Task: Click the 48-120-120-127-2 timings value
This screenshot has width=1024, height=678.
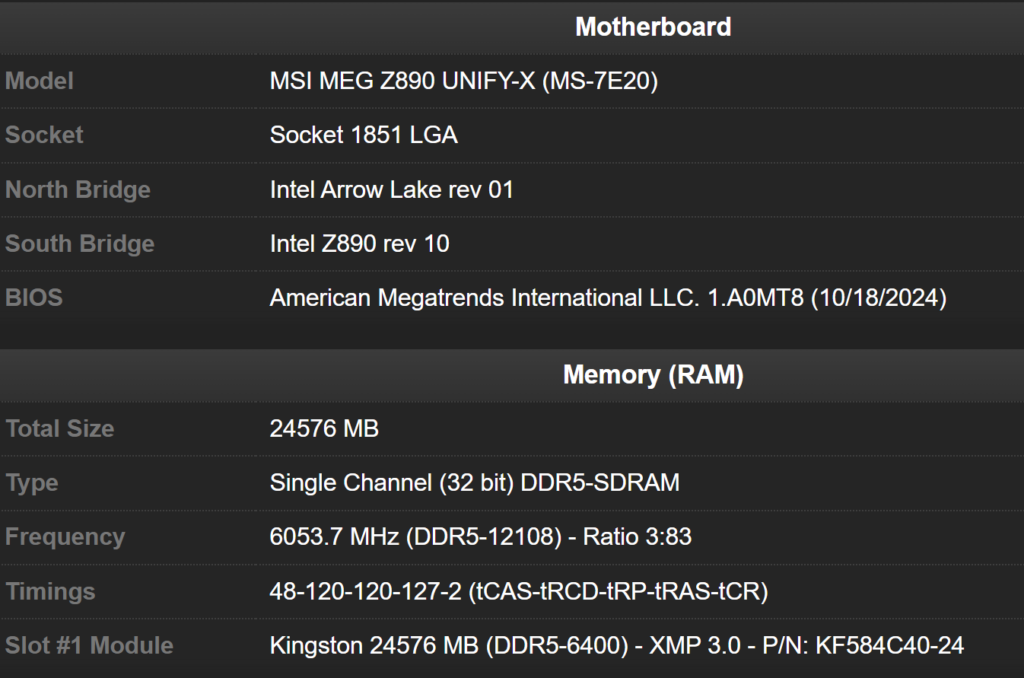Action: pos(518,592)
